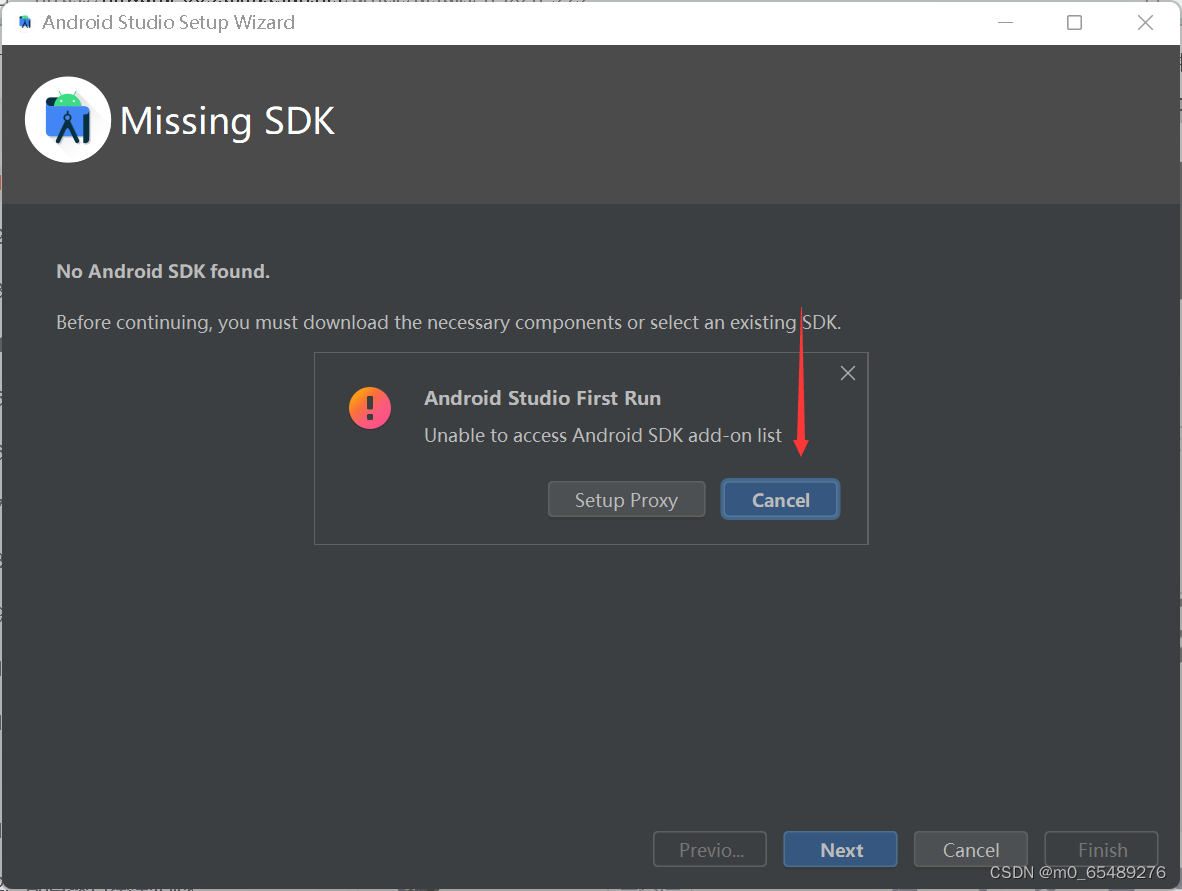Click the wizard's bottom Cancel button
The height and width of the screenshot is (891, 1182).
click(x=971, y=850)
